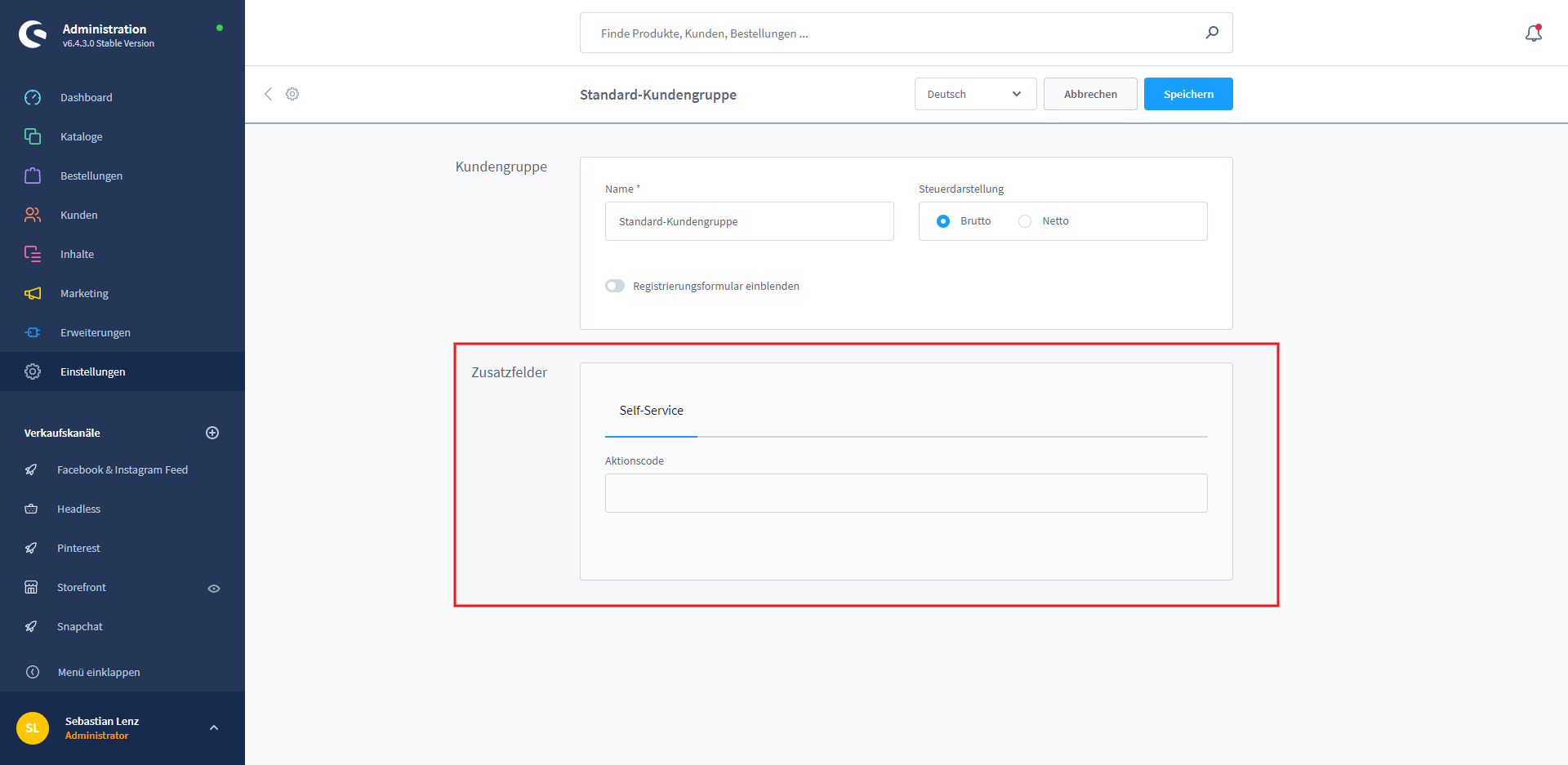1568x765 pixels.
Task: Click the Facebook & Instagram Feed rocket icon
Action: [31, 469]
